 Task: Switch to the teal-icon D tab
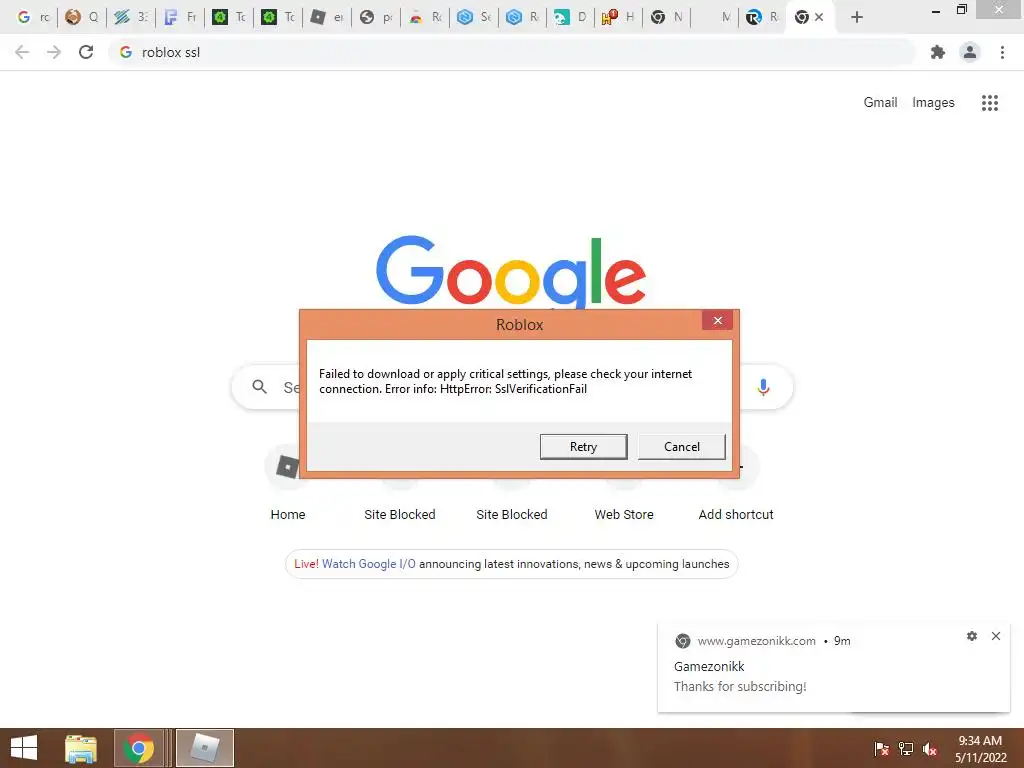[571, 17]
